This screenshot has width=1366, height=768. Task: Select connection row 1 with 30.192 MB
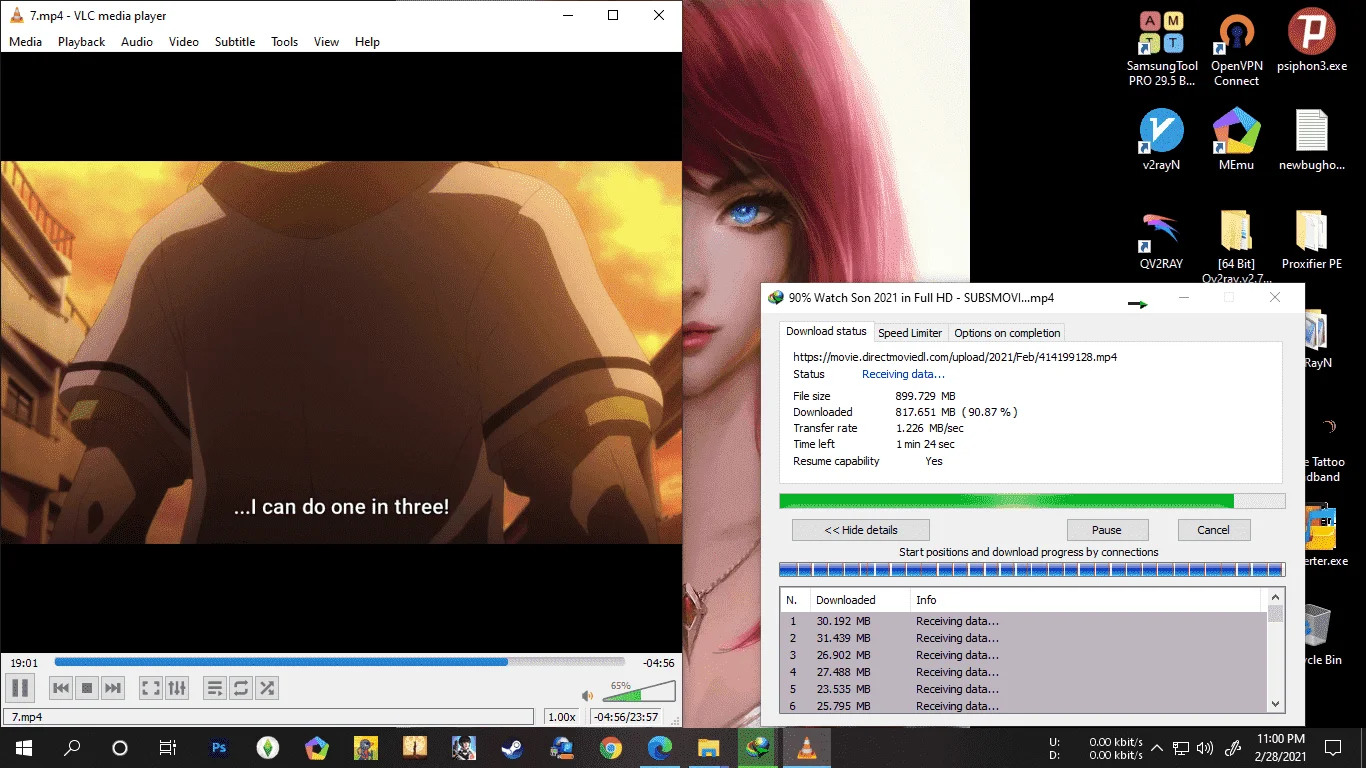[x=1024, y=621]
